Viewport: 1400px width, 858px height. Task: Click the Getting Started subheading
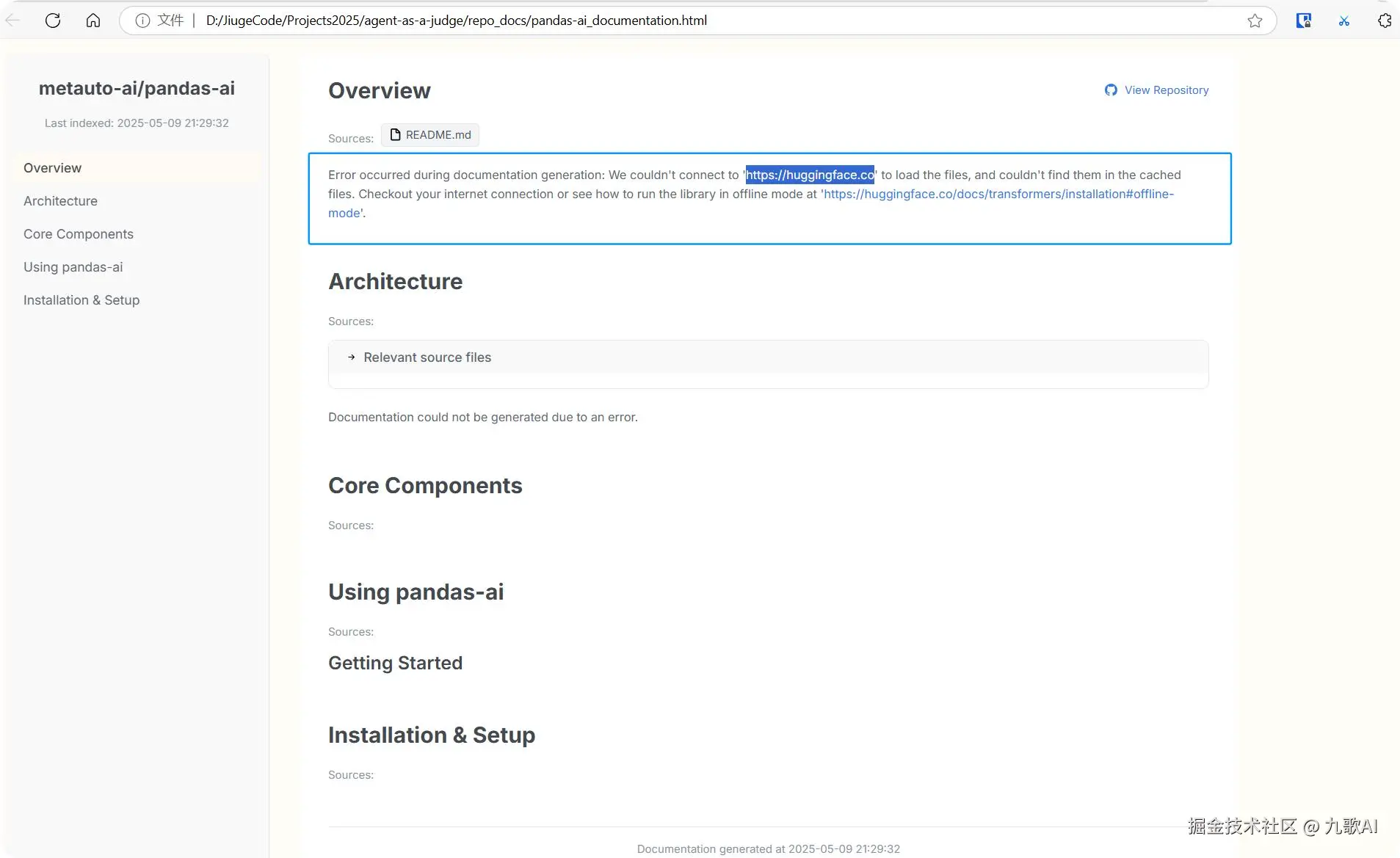click(396, 663)
